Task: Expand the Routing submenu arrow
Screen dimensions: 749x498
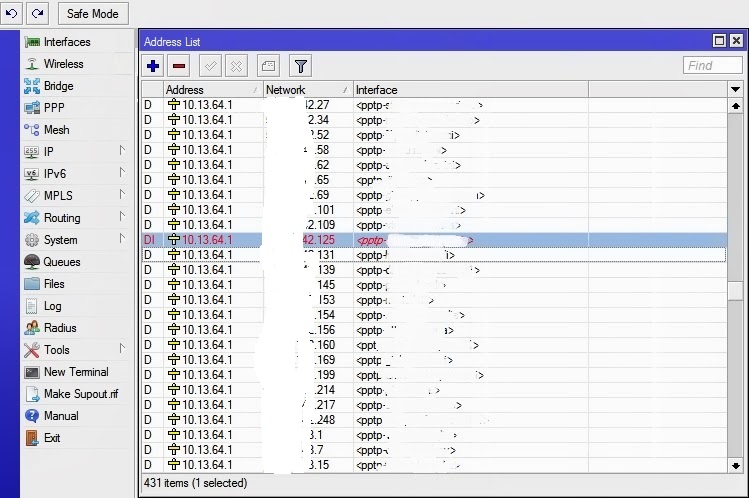Action: click(122, 216)
